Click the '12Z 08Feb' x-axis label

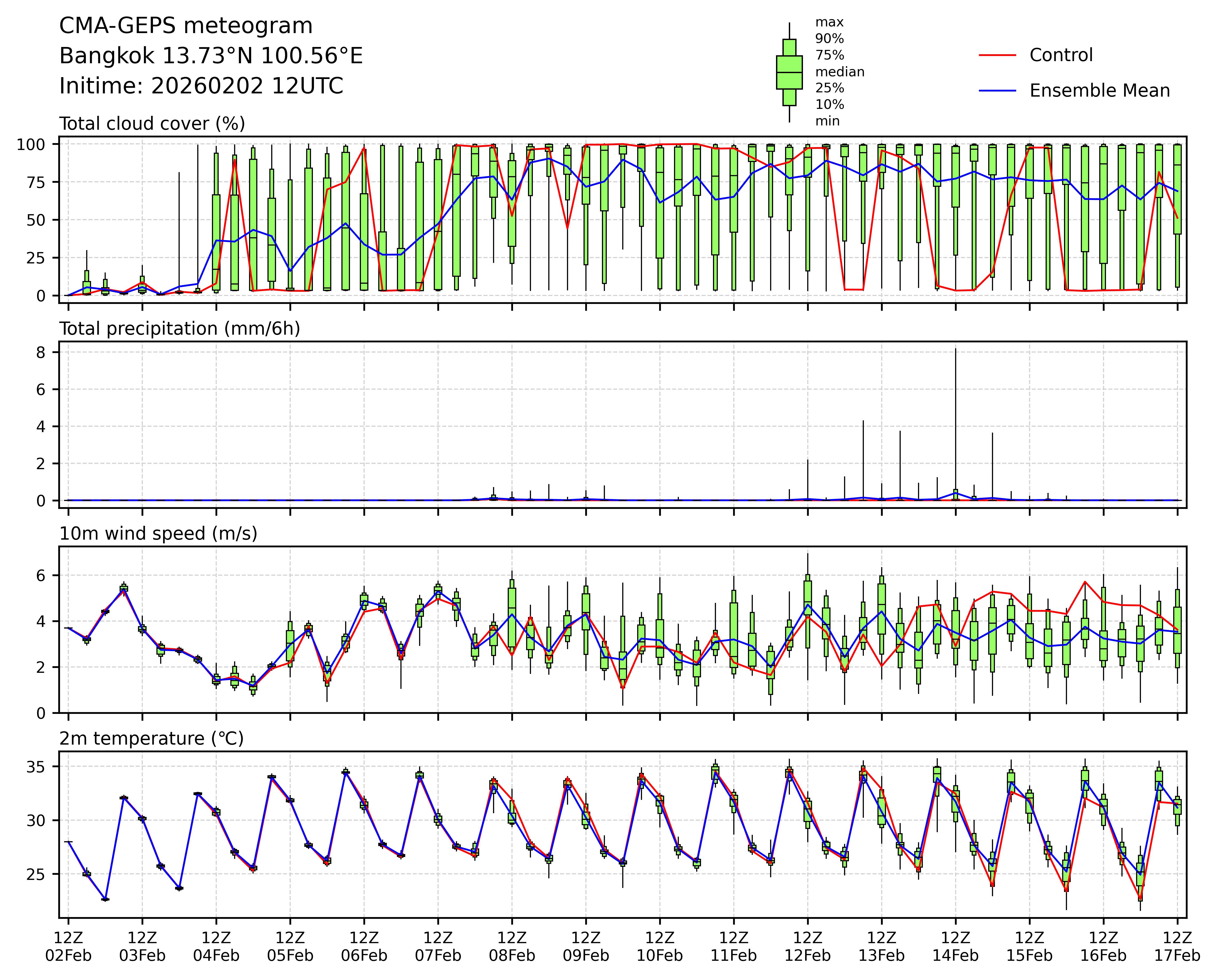tap(512, 947)
